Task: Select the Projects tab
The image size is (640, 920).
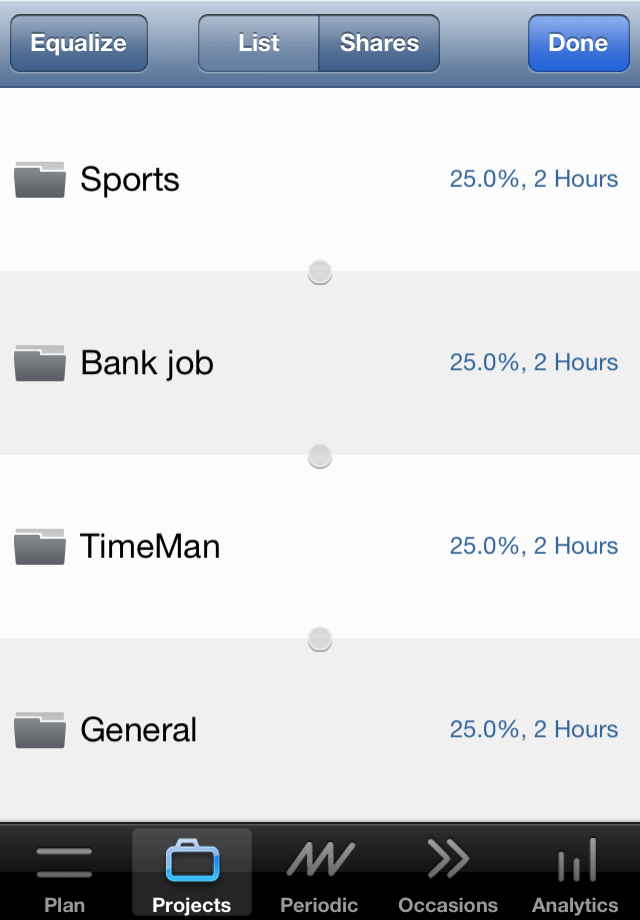Action: click(191, 870)
